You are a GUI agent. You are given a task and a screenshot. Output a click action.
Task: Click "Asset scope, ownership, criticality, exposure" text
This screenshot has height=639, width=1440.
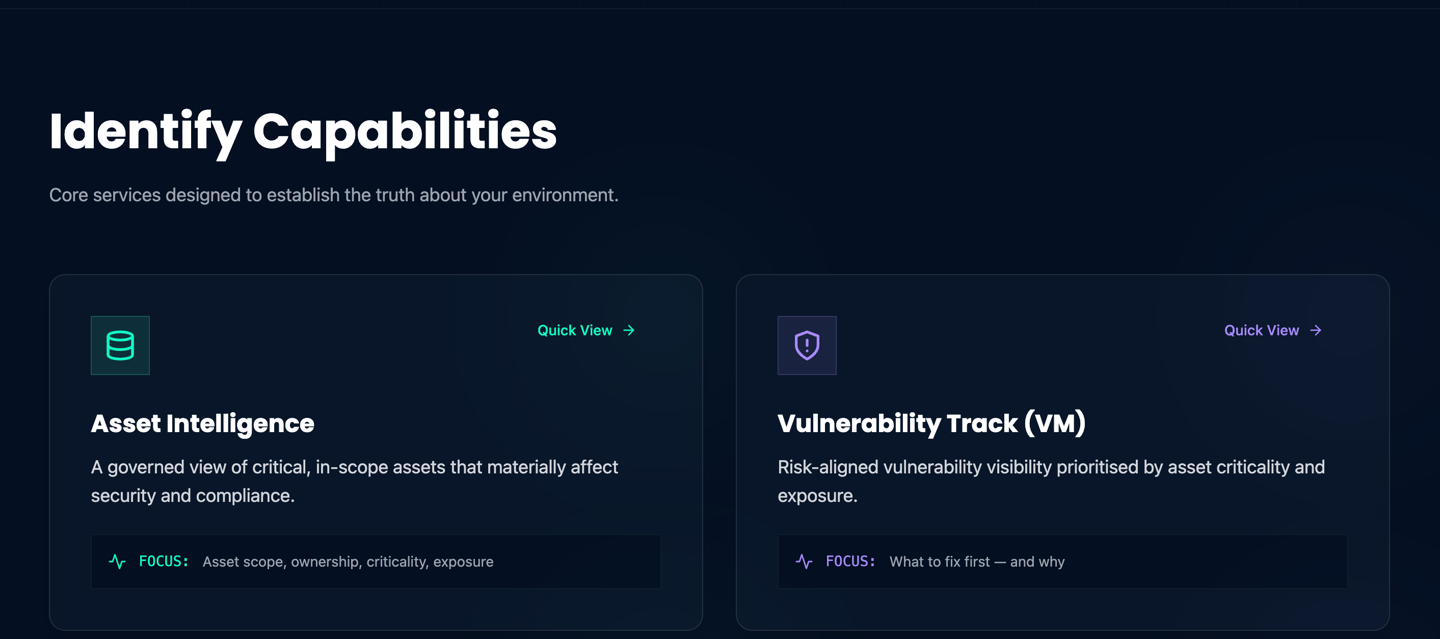pyautogui.click(x=348, y=562)
